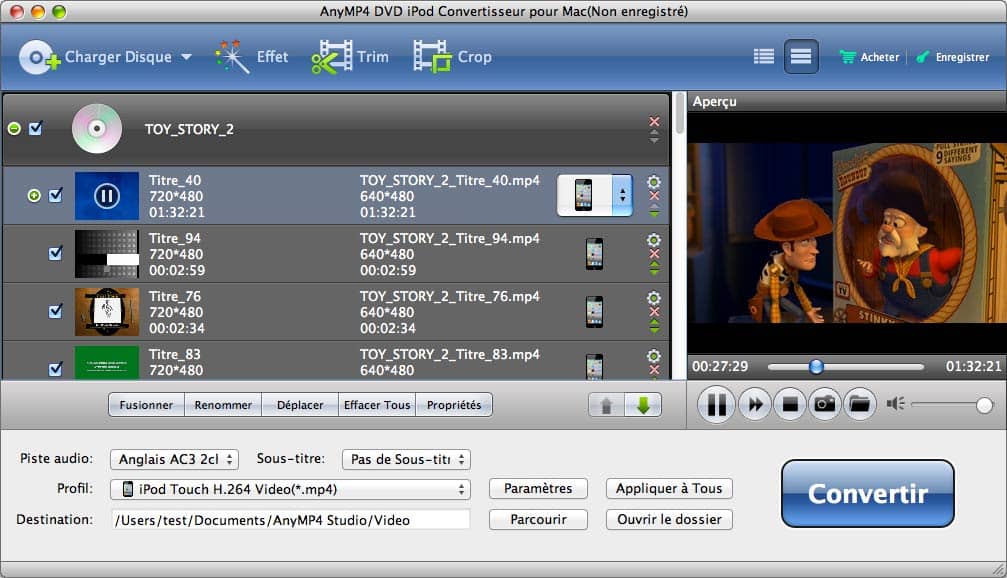The width and height of the screenshot is (1007, 578).
Task: Remove TOY_STORY_2 disc with red X
Action: [654, 121]
